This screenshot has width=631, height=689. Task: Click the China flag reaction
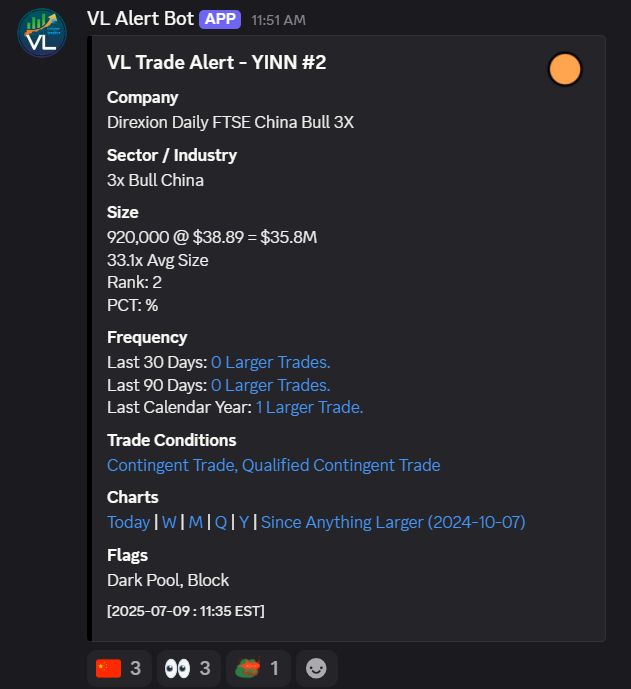(119, 668)
